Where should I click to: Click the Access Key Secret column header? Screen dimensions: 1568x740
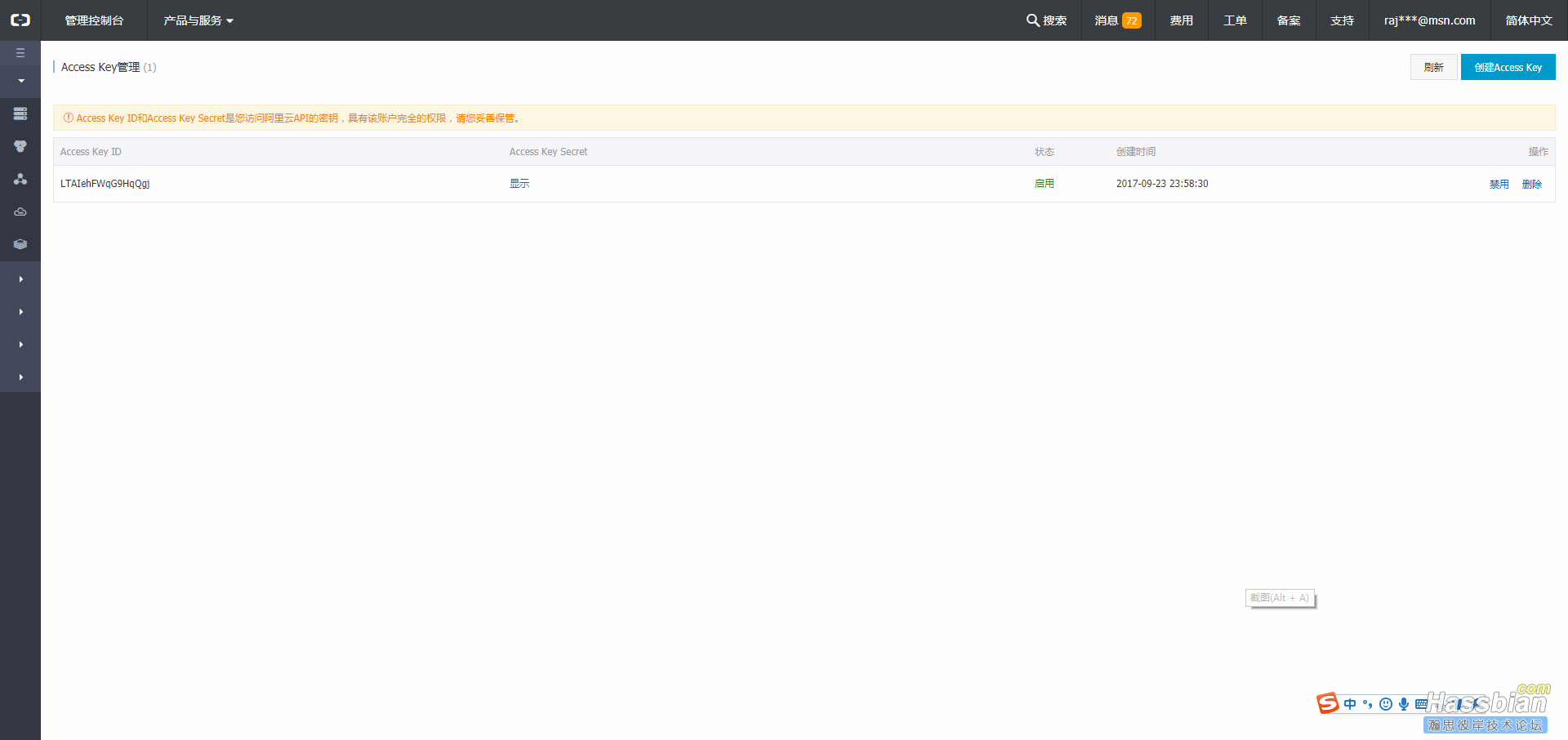tap(548, 152)
